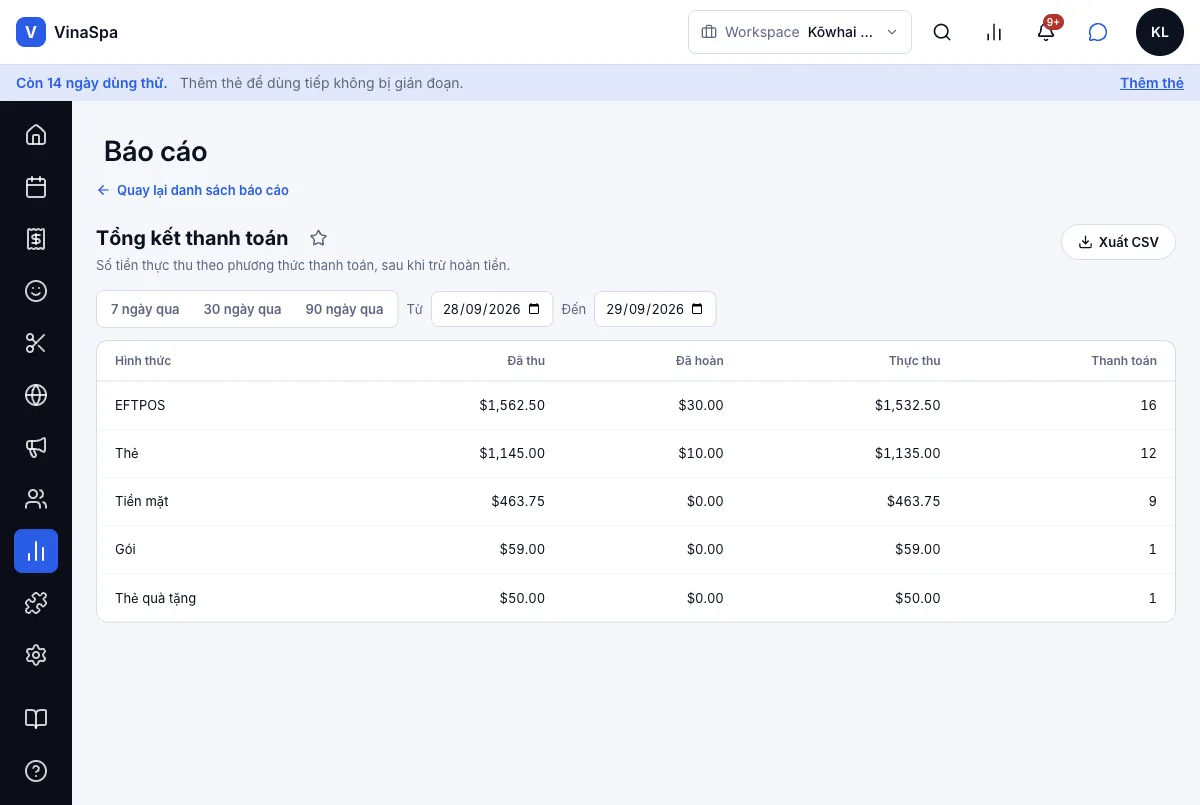Image resolution: width=1200 pixels, height=805 pixels.
Task: Open the Home icon in sidebar
Action: click(x=36, y=135)
